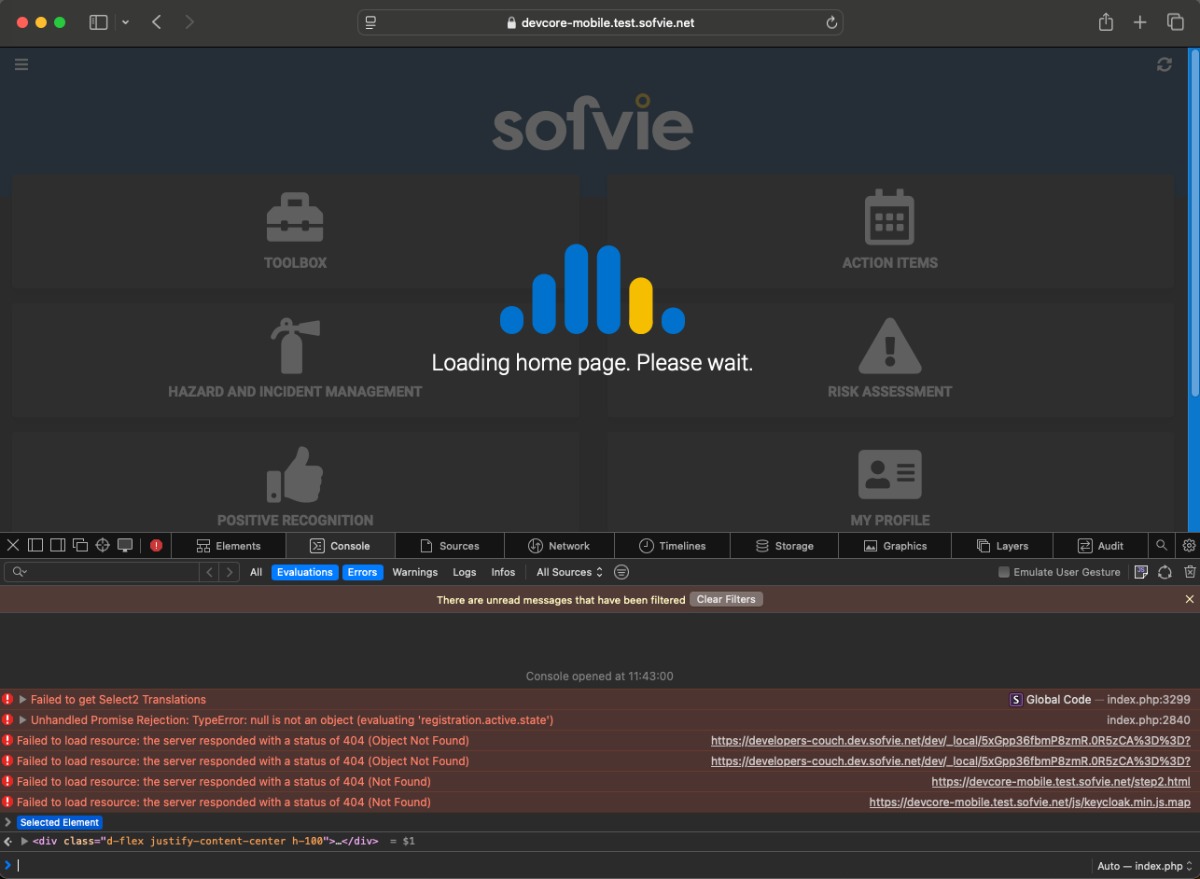Screen dimensions: 1200x879
Task: Toggle the Evaluations filter
Action: click(305, 572)
